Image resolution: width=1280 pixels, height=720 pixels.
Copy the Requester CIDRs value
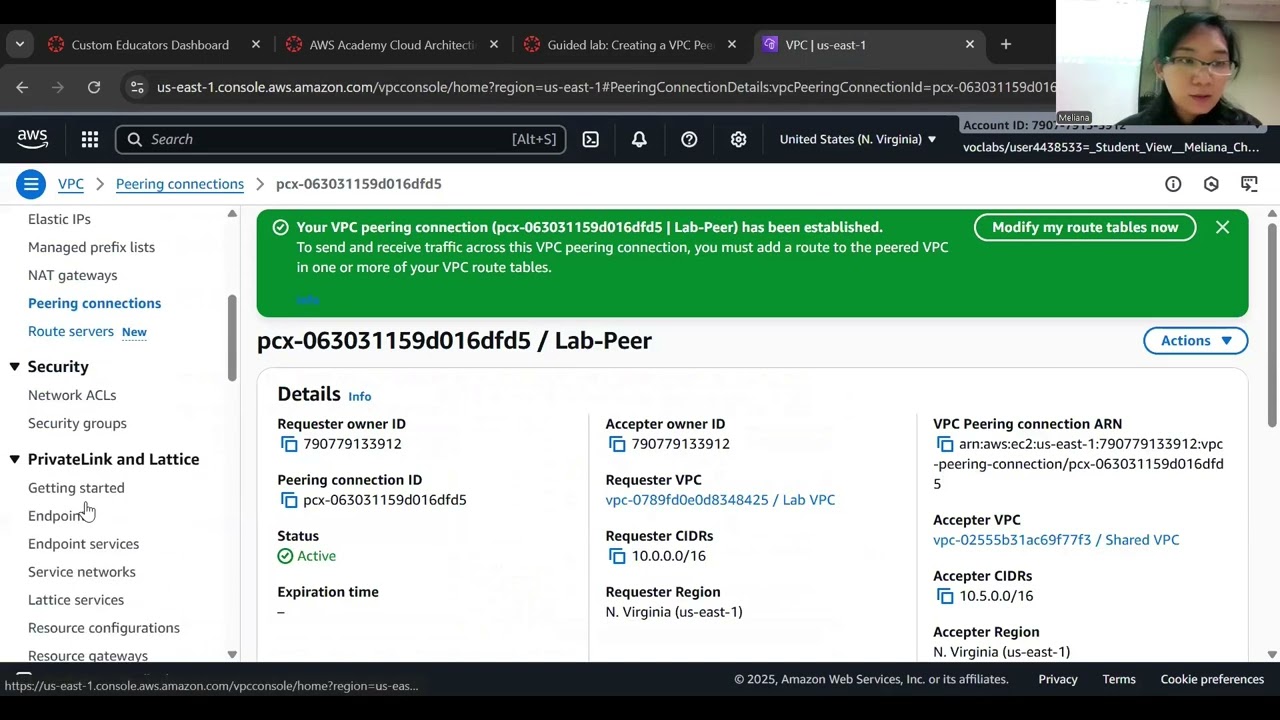click(x=617, y=556)
